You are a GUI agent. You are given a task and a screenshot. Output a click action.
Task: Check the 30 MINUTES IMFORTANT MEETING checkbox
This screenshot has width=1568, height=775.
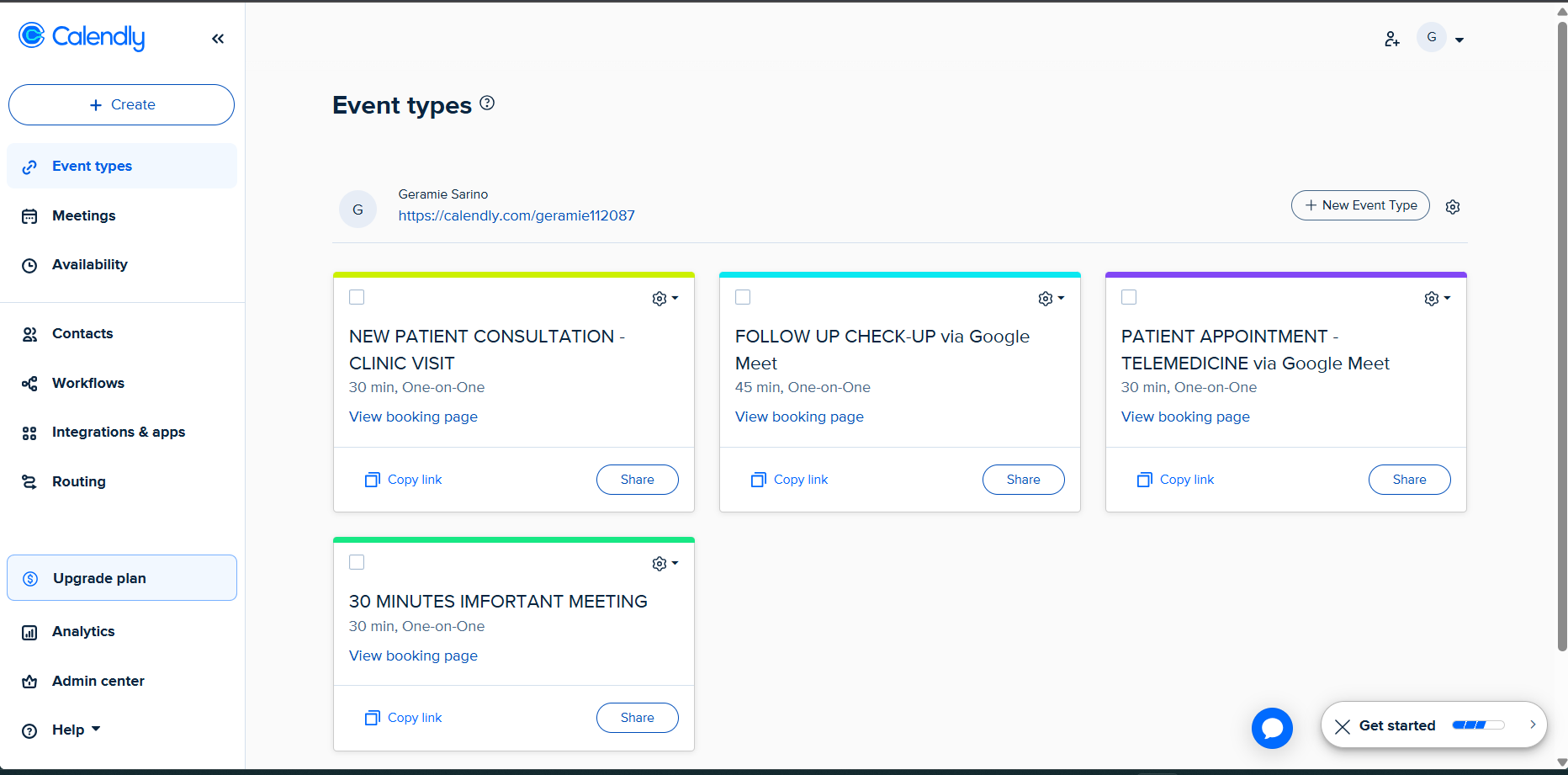[357, 562]
